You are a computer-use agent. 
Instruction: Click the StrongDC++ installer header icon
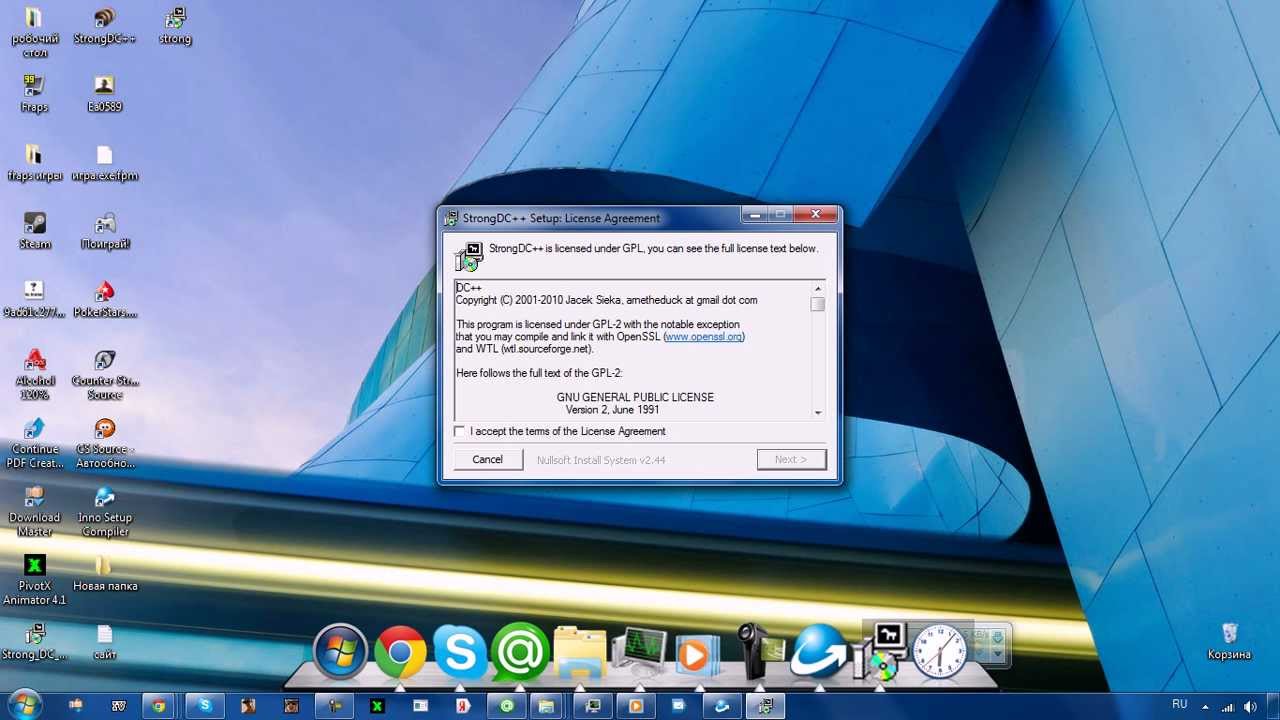[x=470, y=256]
